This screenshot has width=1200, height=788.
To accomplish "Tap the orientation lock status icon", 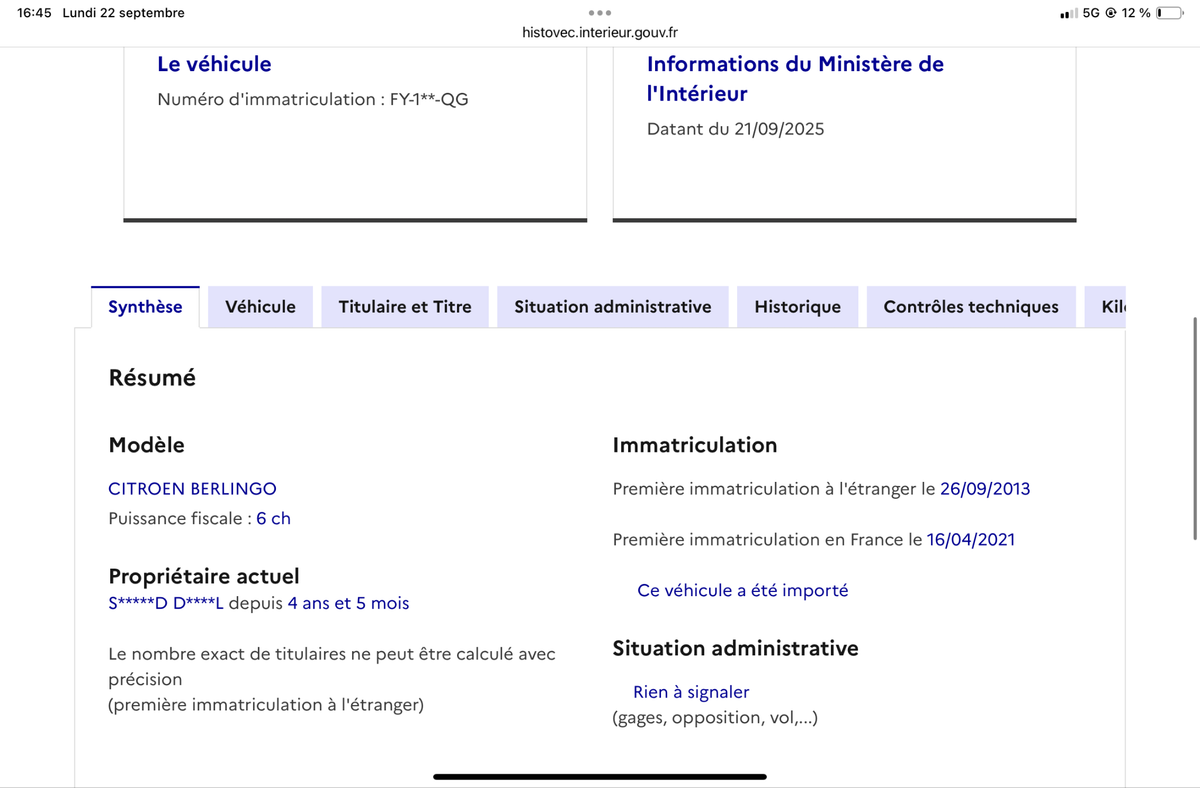I will click(1111, 13).
